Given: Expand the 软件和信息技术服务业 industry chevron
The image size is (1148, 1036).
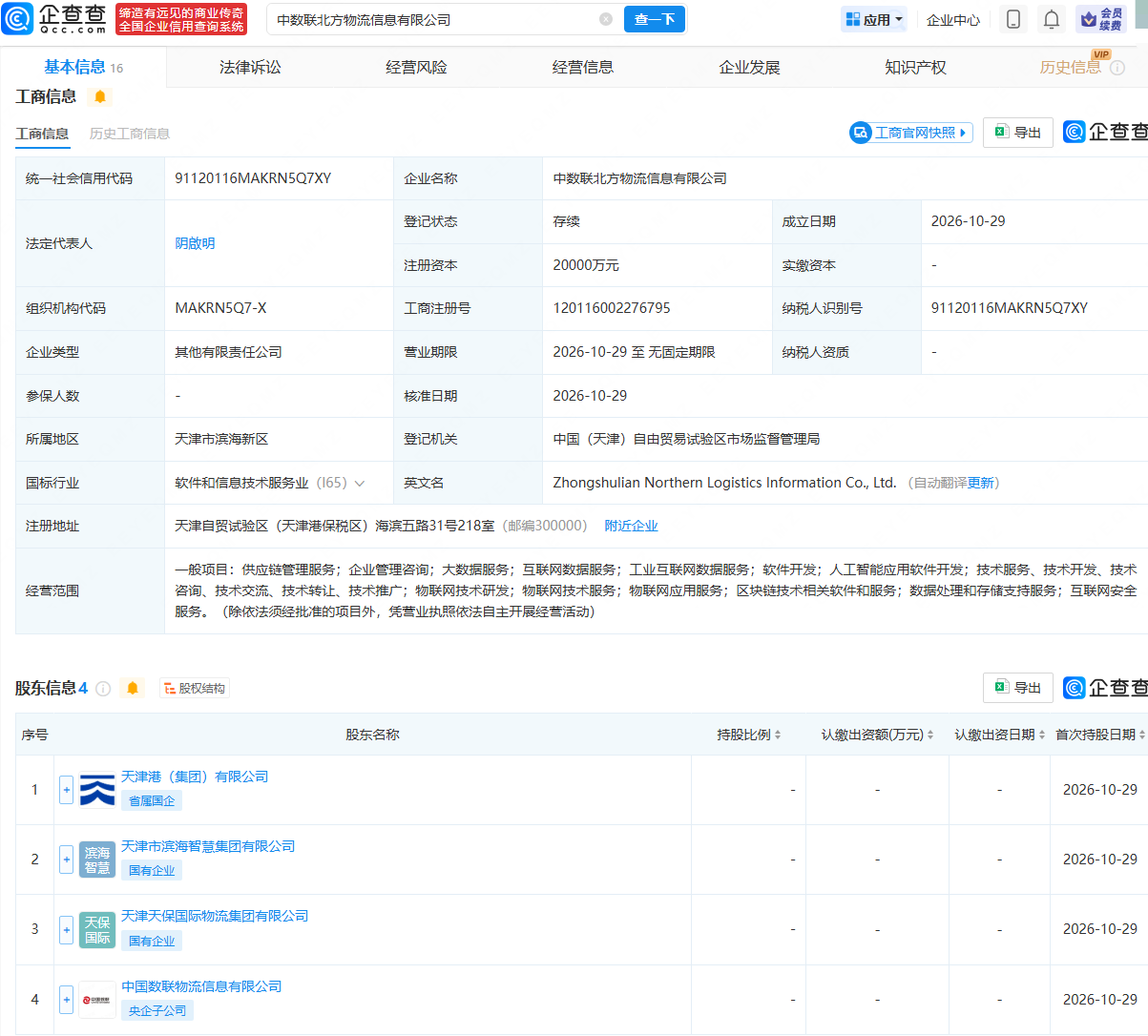Looking at the screenshot, I should pos(360,484).
